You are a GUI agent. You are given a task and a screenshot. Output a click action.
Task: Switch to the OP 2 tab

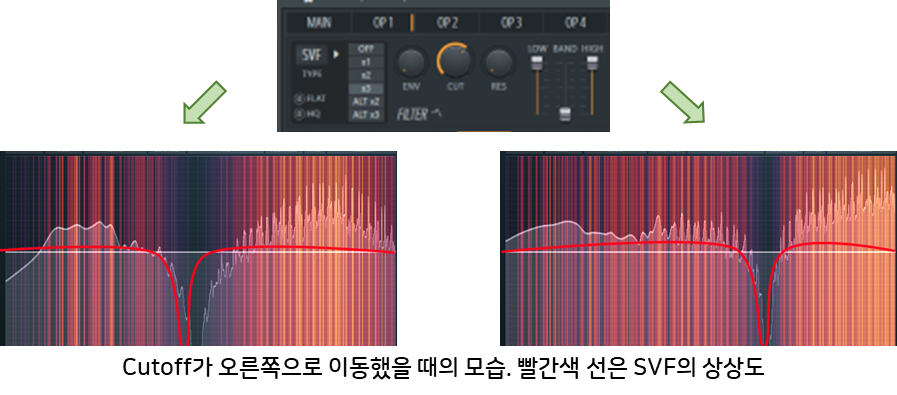pos(447,23)
